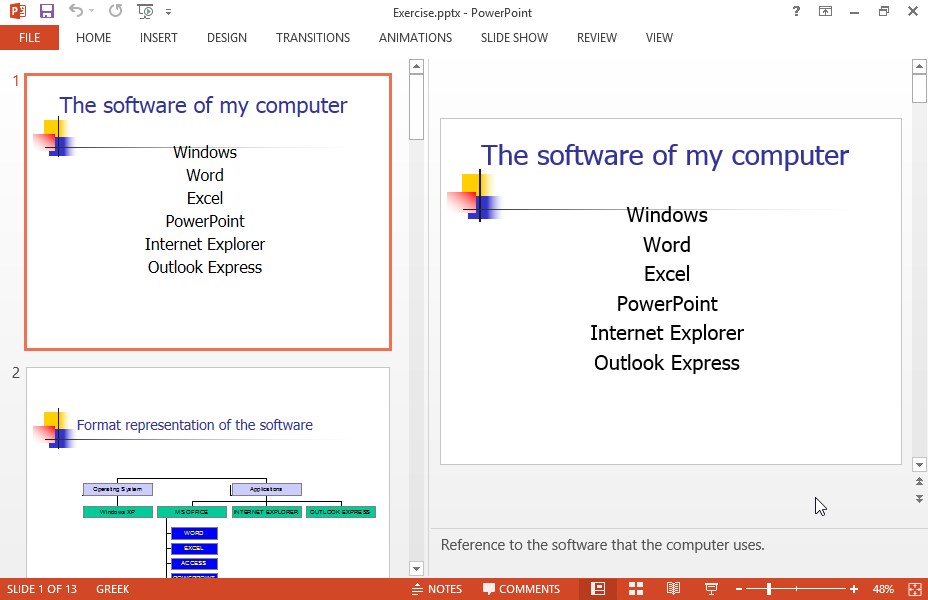Click the slide editor scrollbar thumb
The image size is (928, 600).
(x=919, y=89)
